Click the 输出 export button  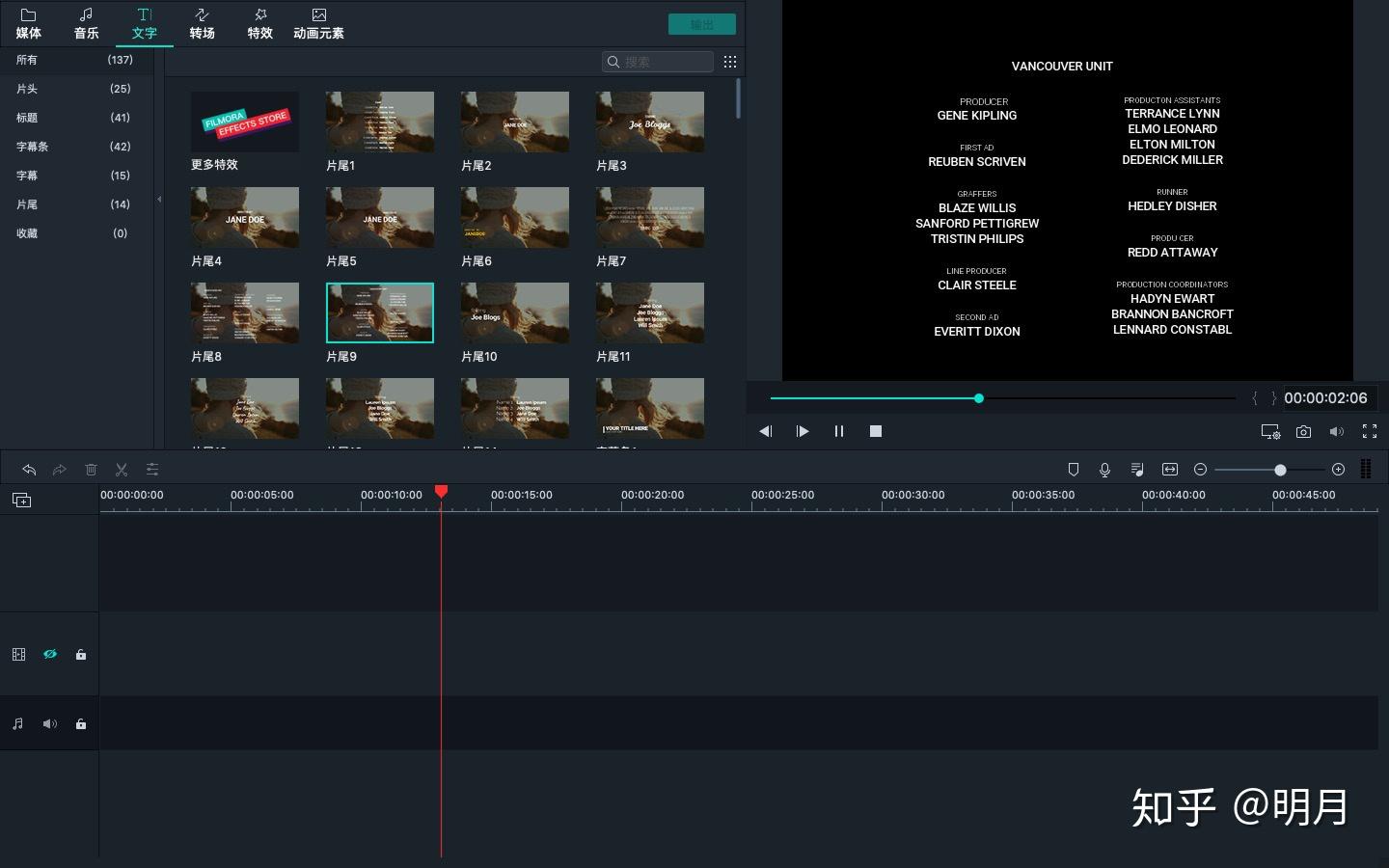[x=702, y=24]
